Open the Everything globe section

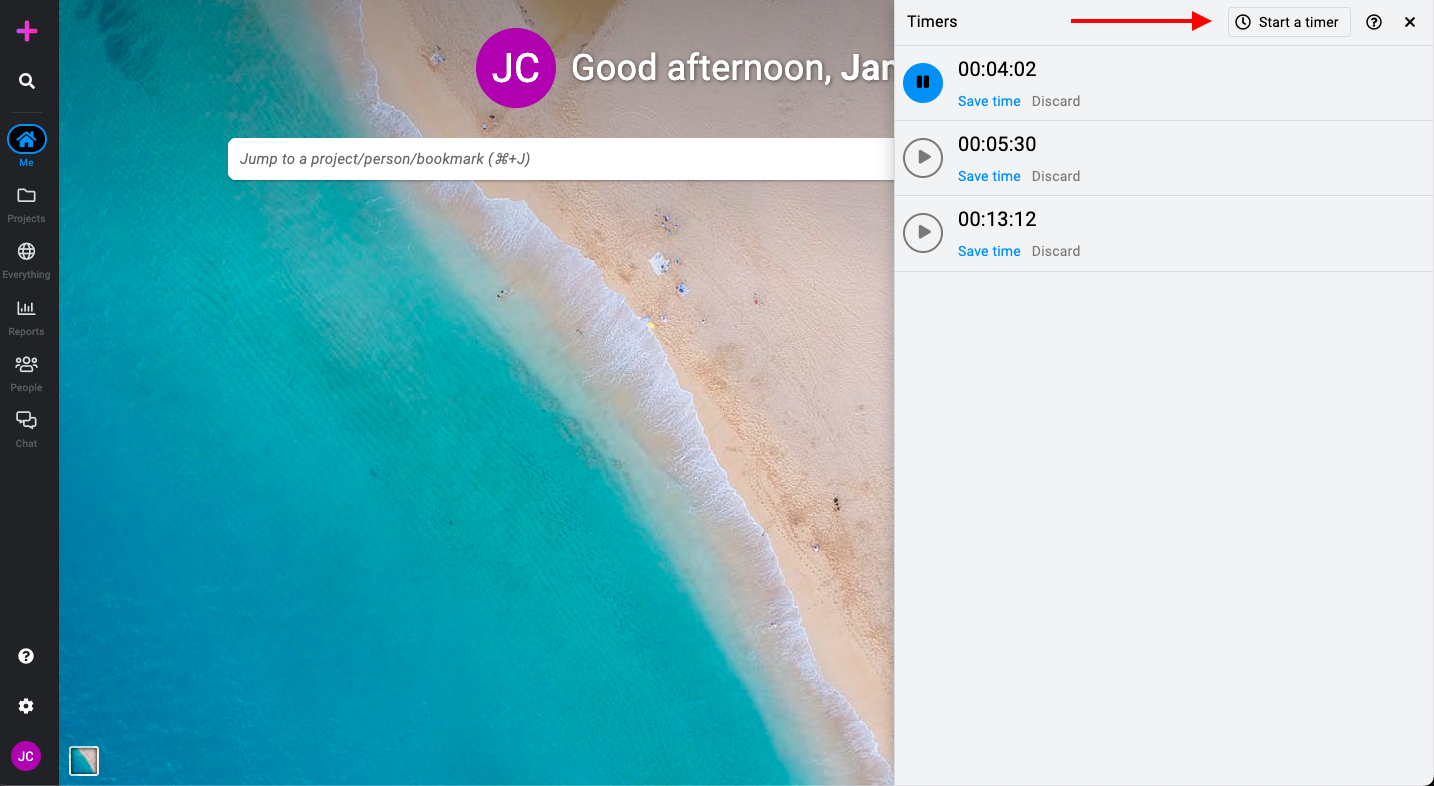(x=27, y=259)
